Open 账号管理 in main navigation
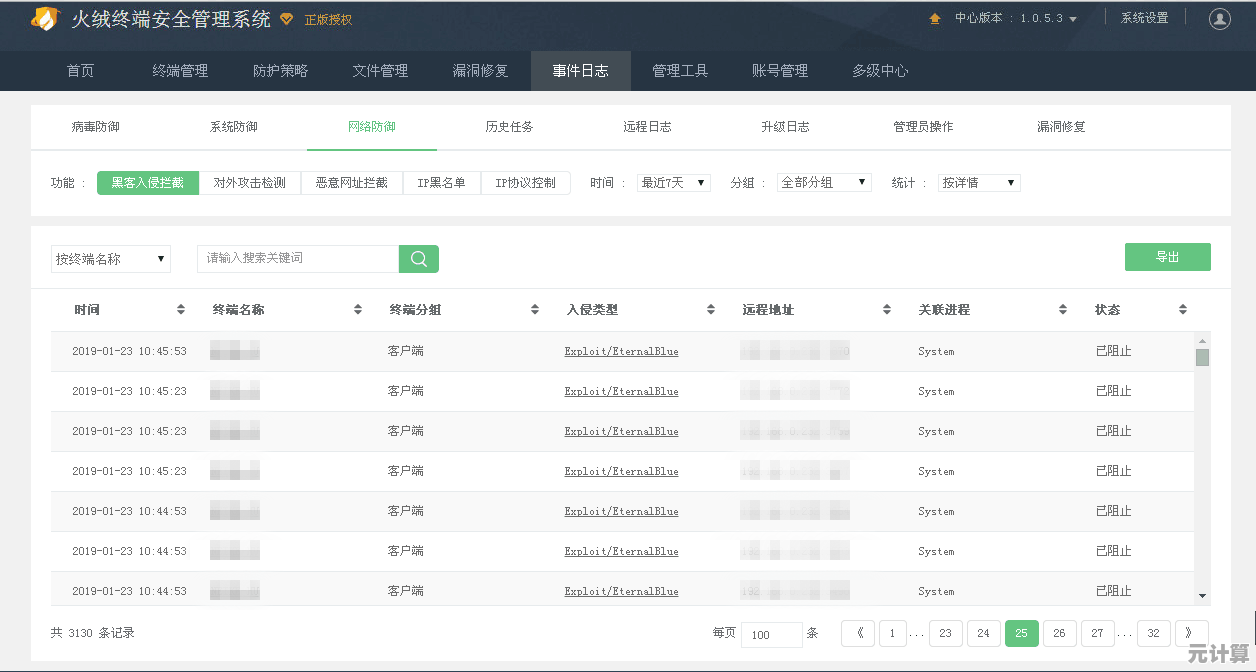Viewport: 1256px width, 672px height. click(x=781, y=71)
